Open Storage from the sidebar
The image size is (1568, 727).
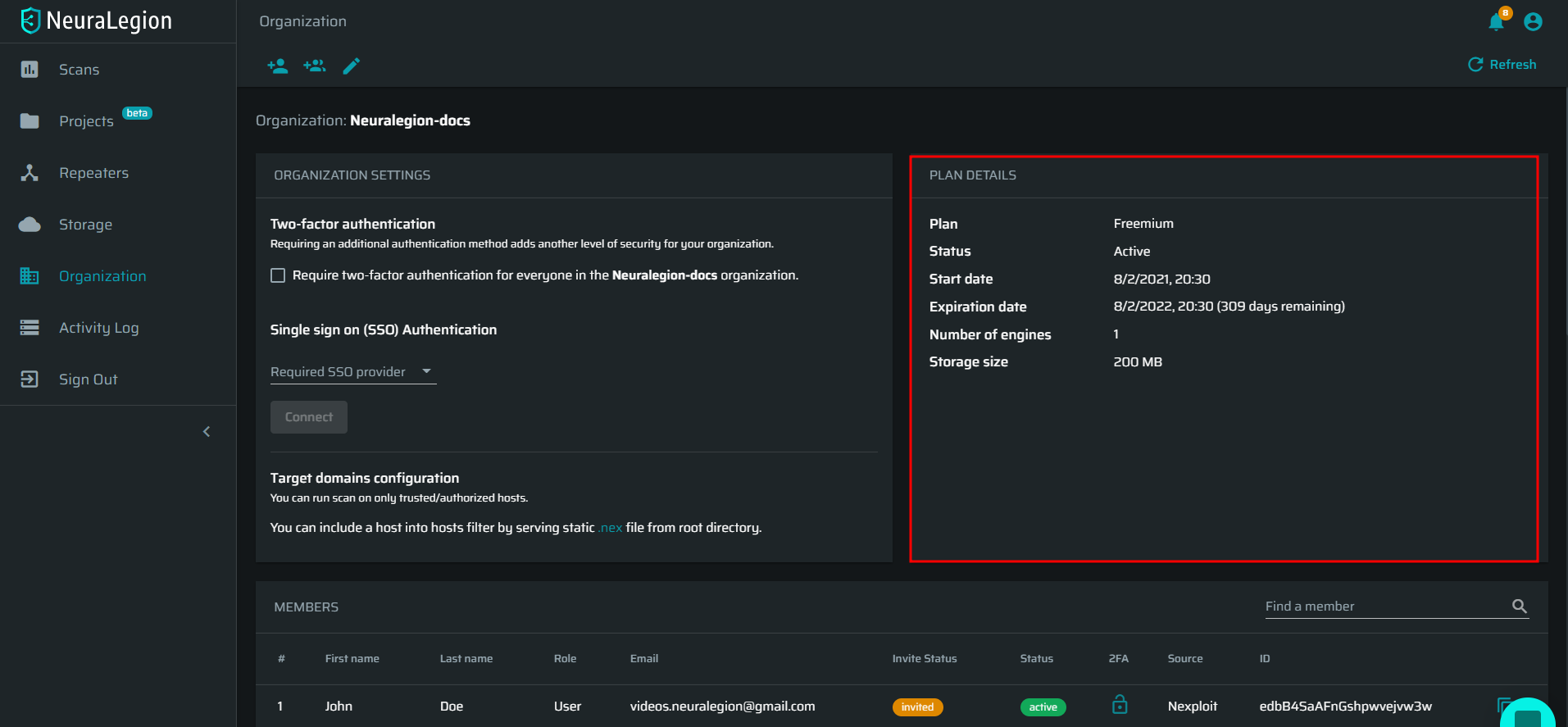85,225
